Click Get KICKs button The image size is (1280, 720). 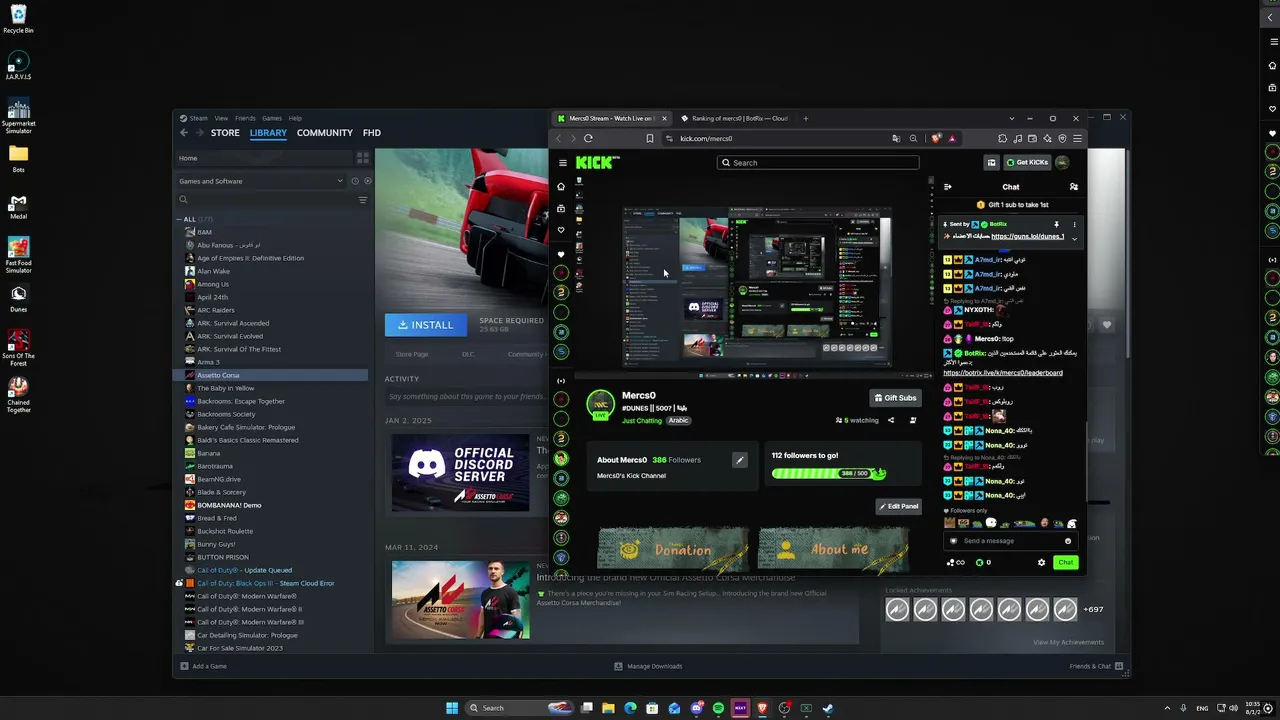(x=1027, y=163)
